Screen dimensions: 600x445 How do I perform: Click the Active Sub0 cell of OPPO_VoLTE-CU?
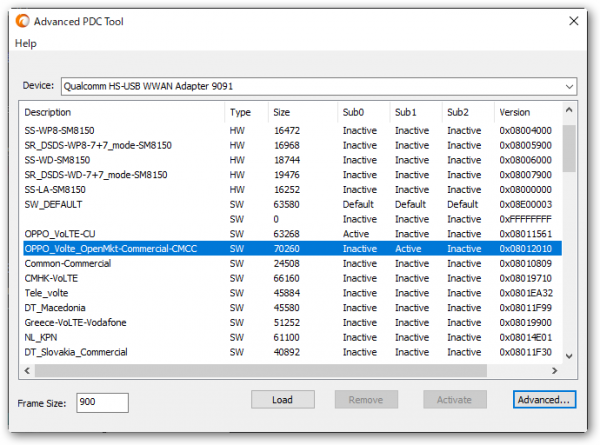[356, 234]
